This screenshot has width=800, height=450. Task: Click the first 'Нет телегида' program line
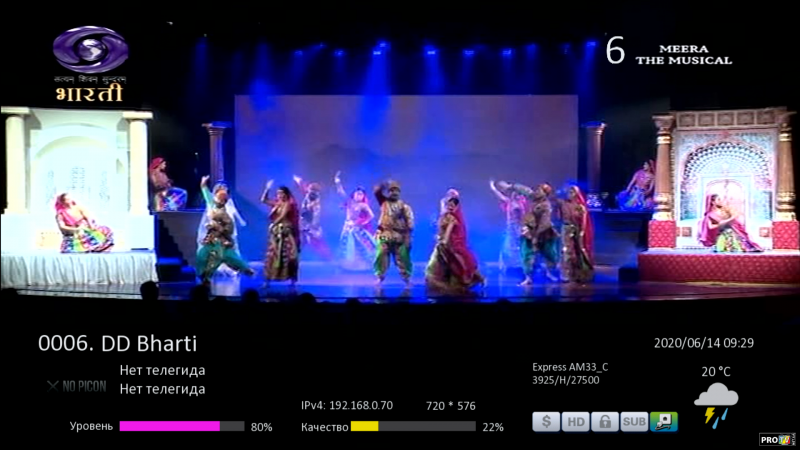point(162,370)
